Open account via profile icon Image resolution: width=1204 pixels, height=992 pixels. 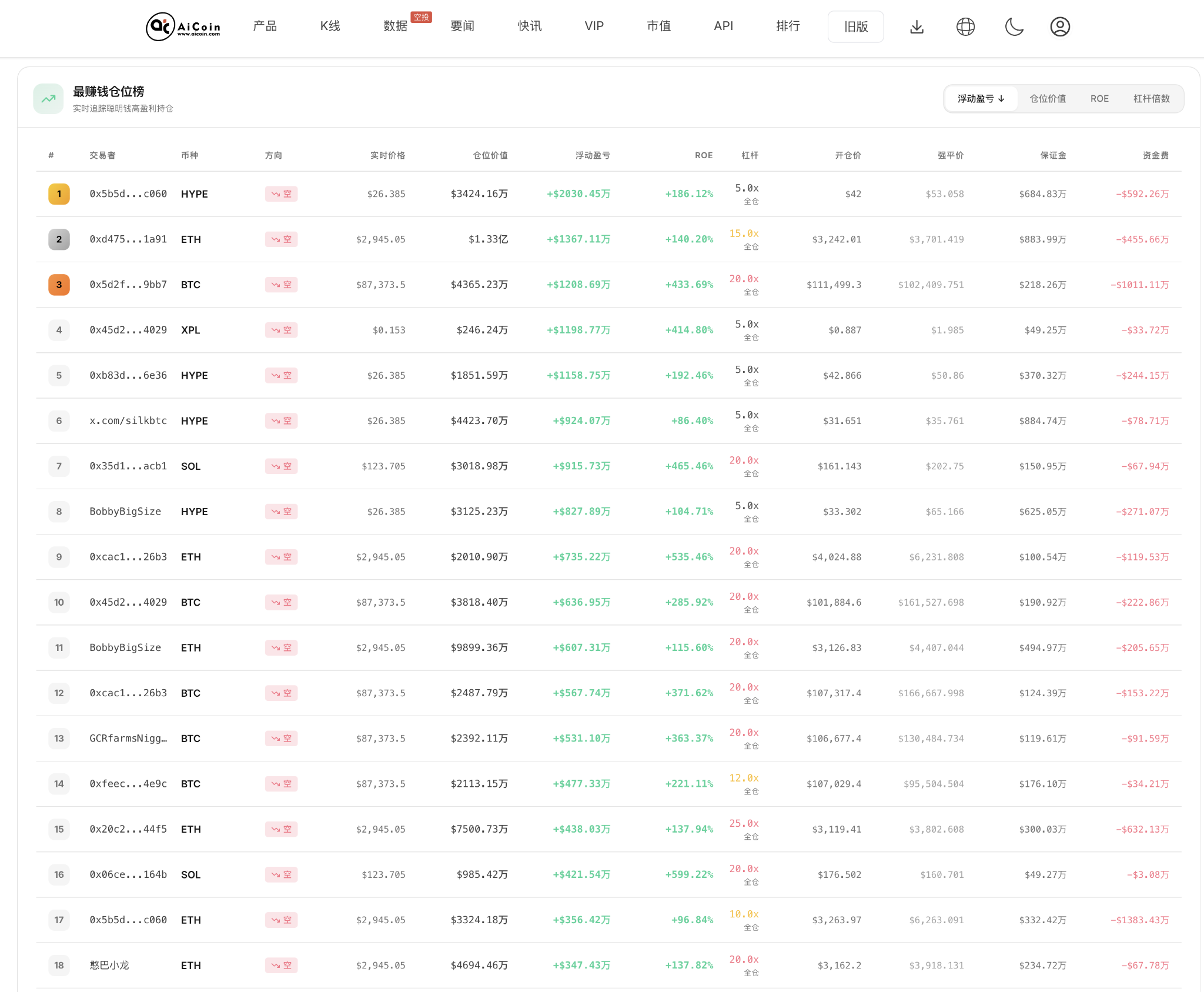point(1059,26)
